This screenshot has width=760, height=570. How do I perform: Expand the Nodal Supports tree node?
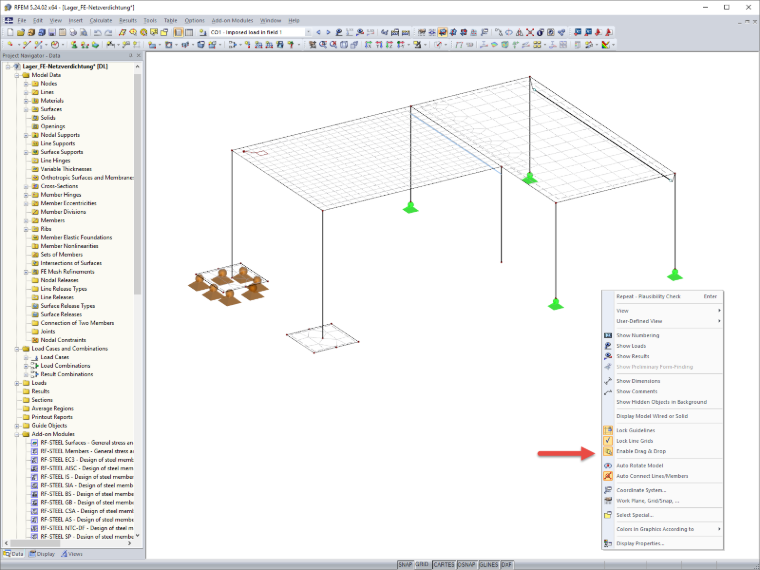pyautogui.click(x=26, y=135)
